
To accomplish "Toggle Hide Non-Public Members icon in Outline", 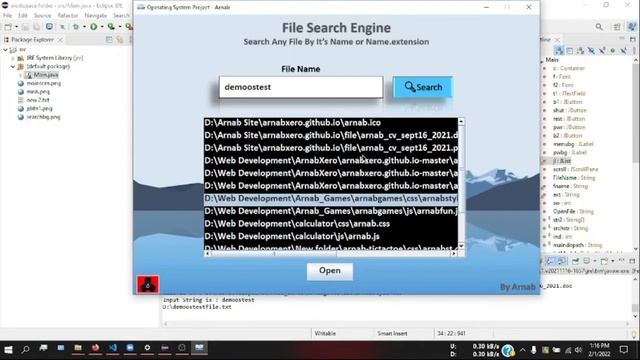I will coord(613,51).
